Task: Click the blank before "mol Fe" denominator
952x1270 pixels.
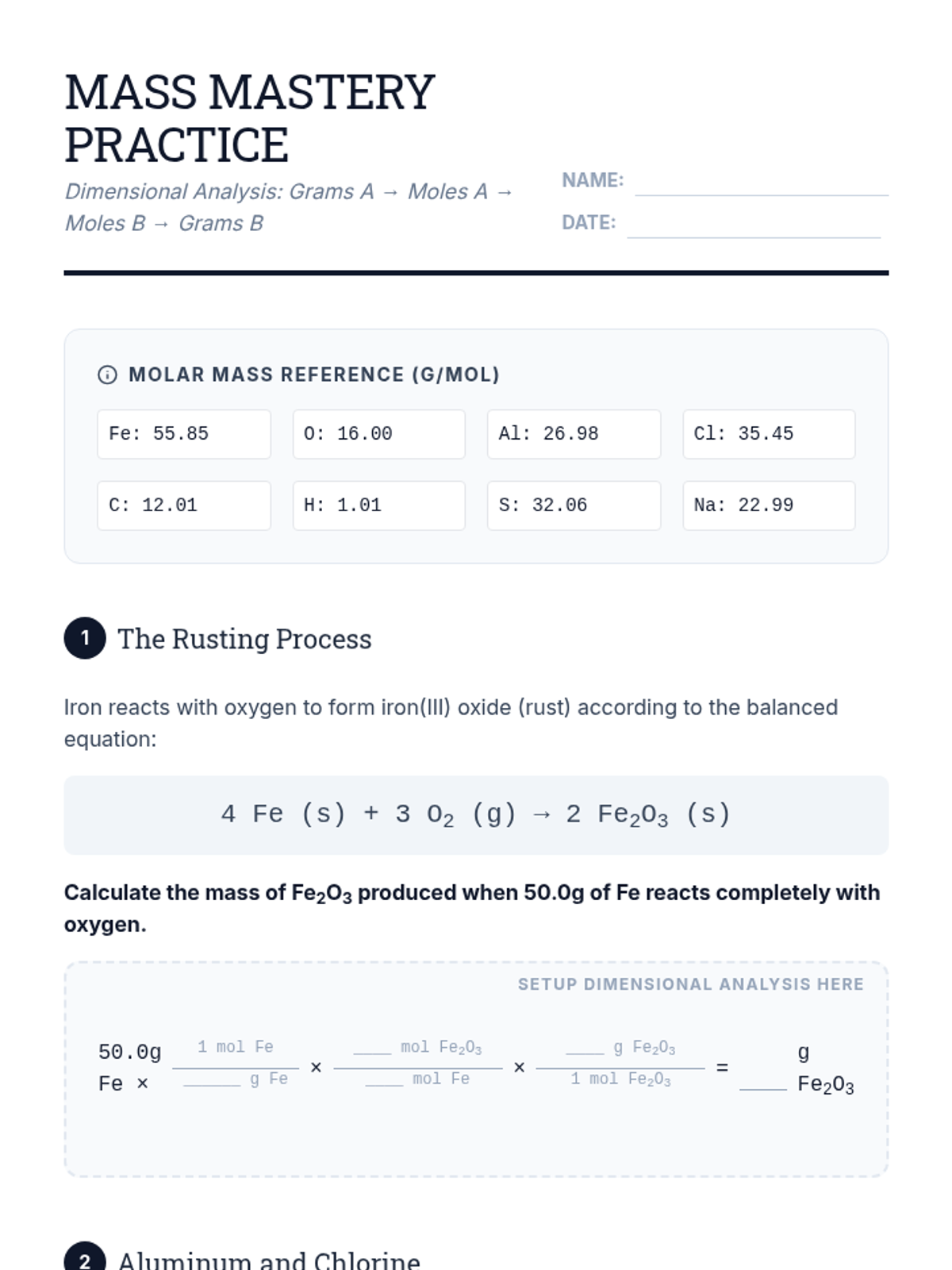Action: [385, 1080]
